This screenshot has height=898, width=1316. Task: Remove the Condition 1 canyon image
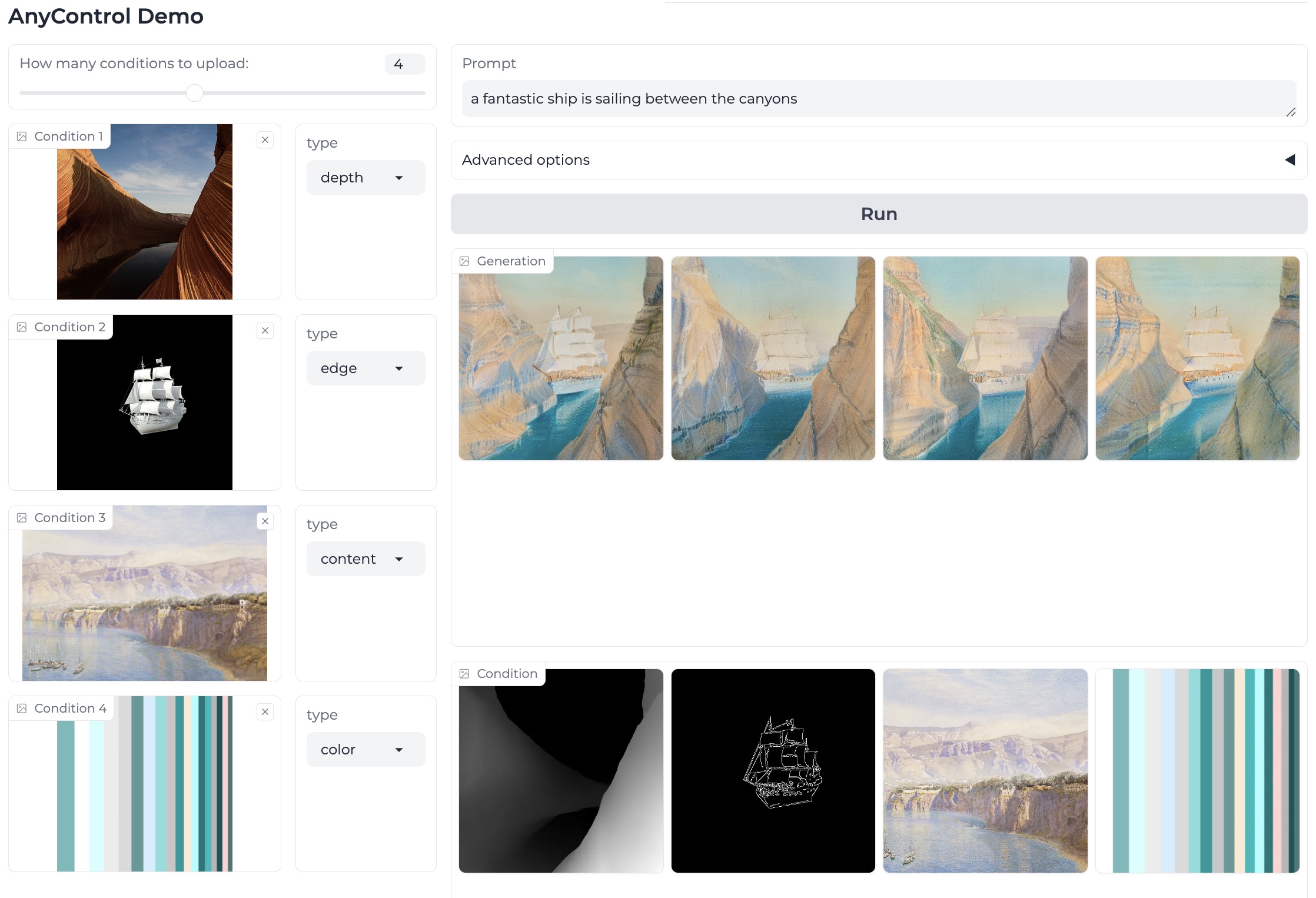265,140
